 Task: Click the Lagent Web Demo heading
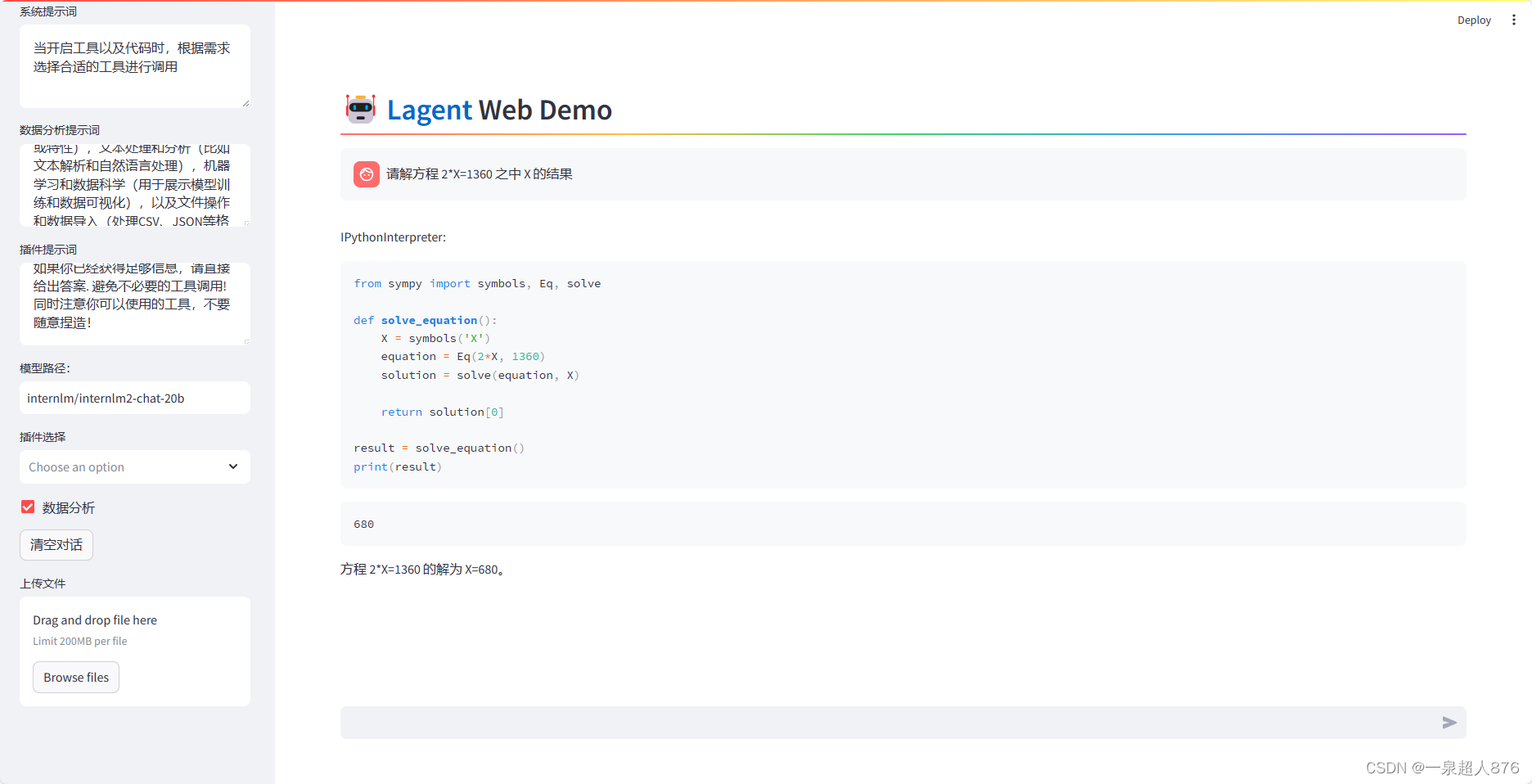[x=499, y=110]
